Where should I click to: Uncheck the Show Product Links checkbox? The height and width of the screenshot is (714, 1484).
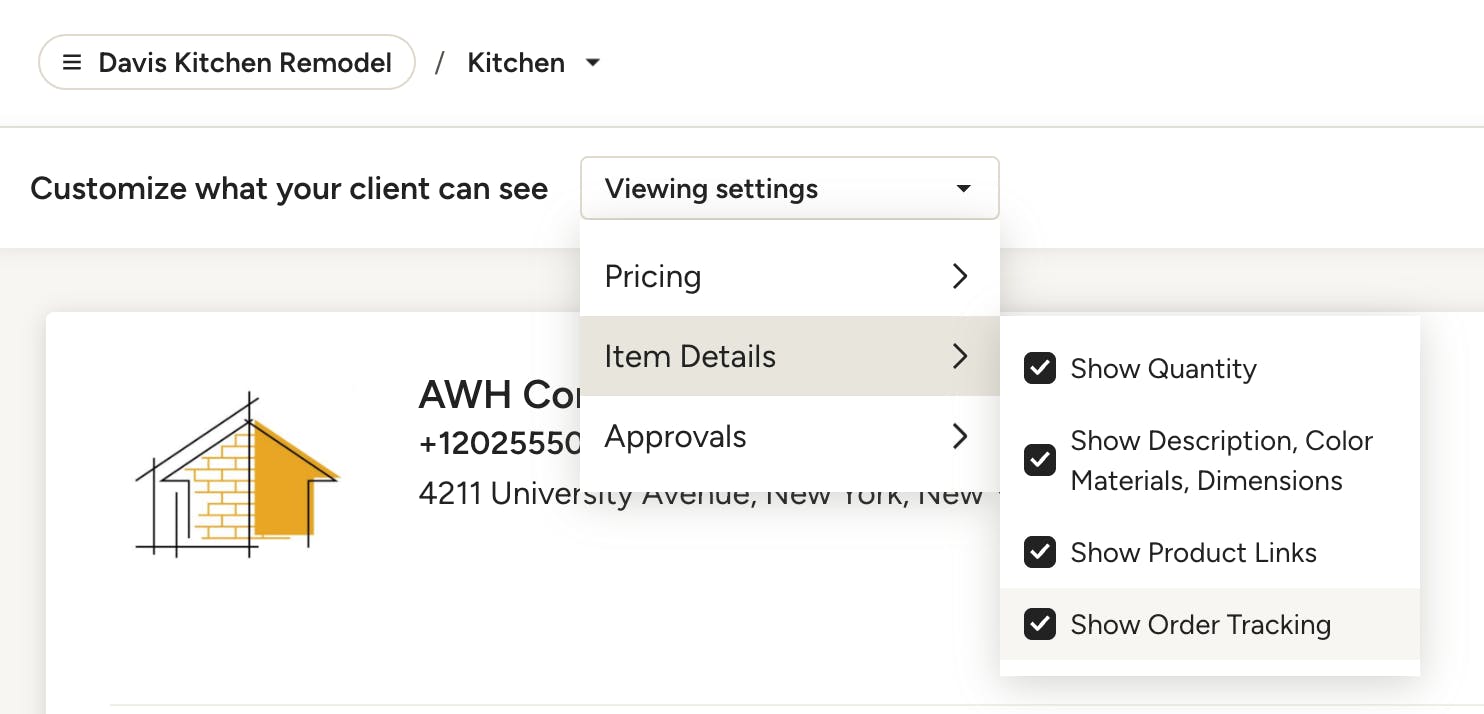click(x=1040, y=552)
